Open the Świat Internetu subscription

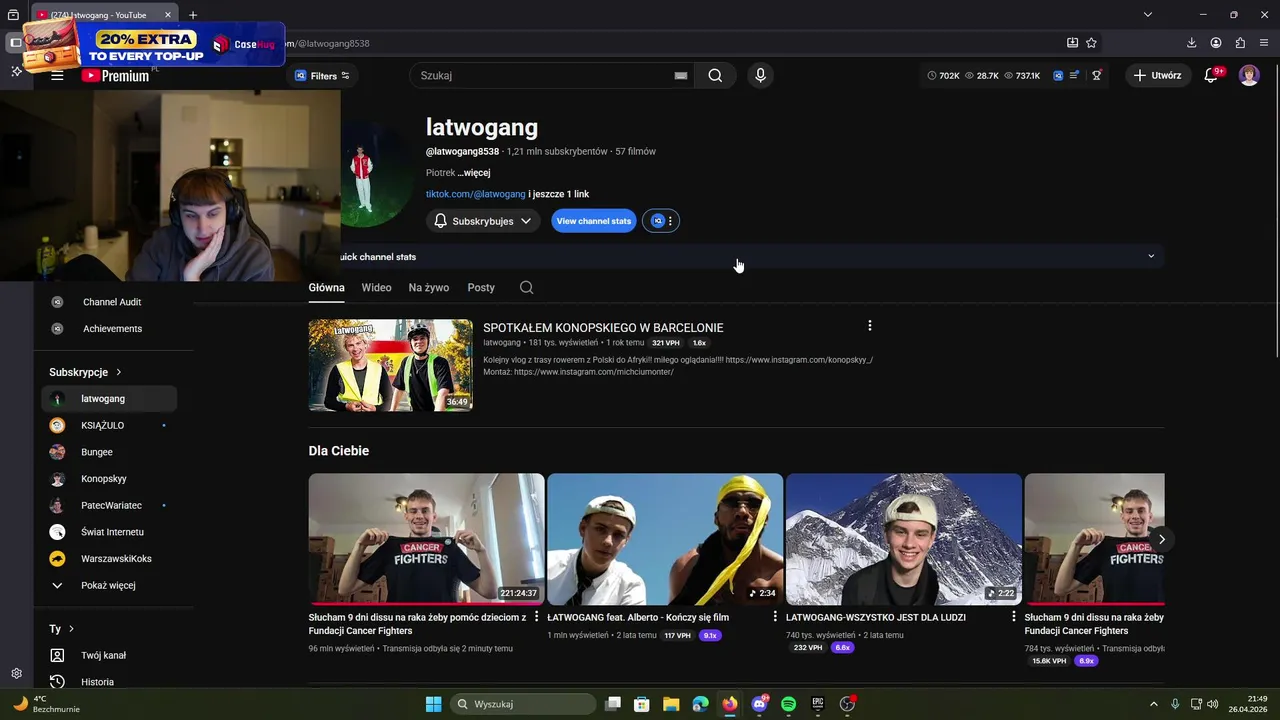(x=109, y=532)
